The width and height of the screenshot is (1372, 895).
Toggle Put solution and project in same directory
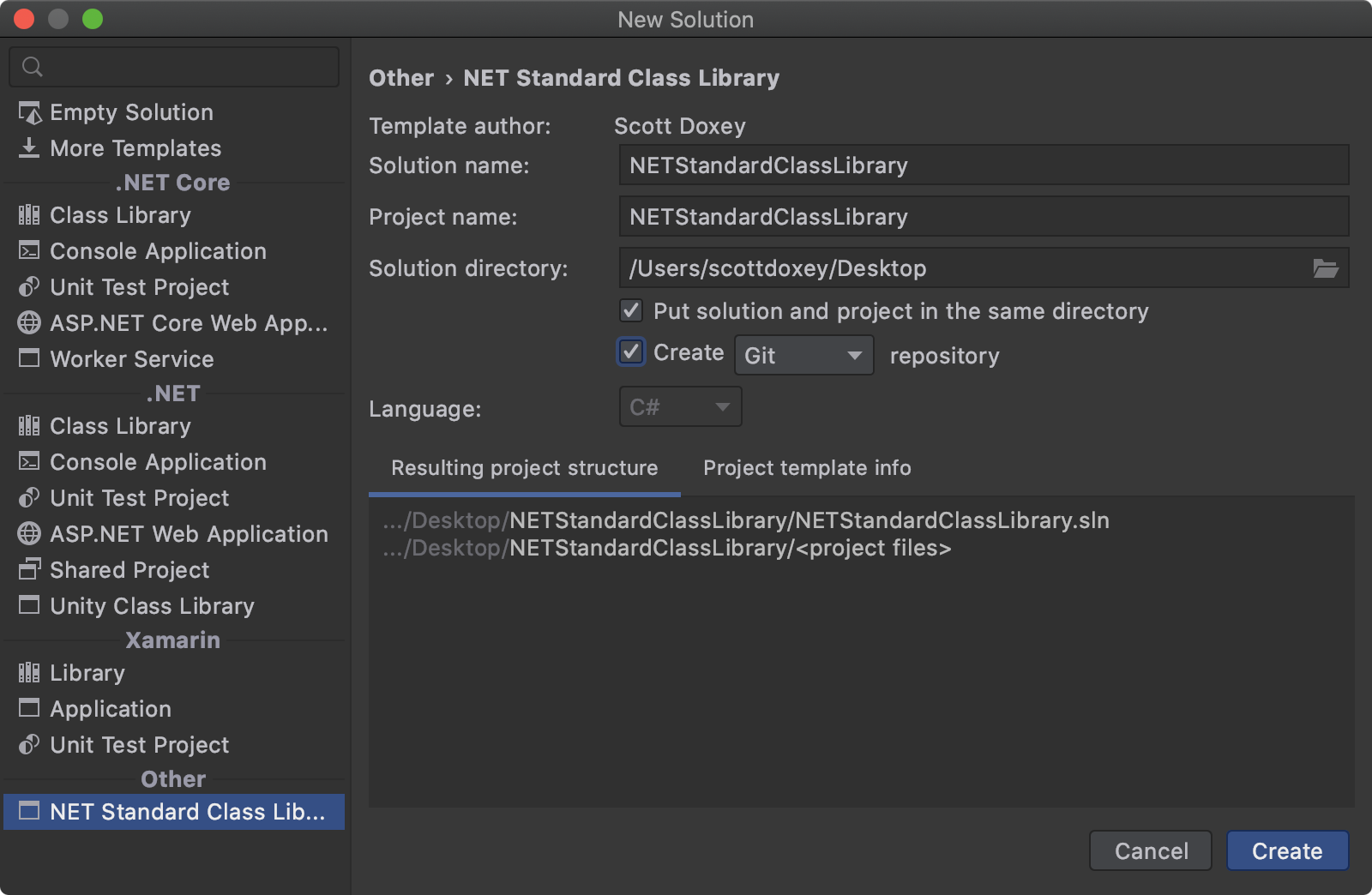[x=631, y=310]
